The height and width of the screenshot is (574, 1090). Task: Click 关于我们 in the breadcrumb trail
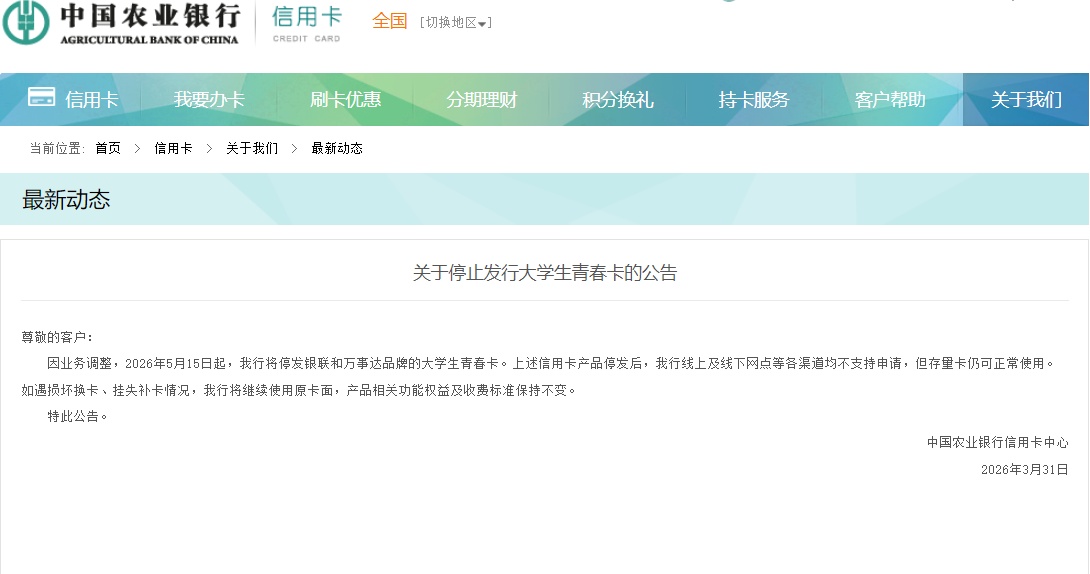(x=252, y=148)
